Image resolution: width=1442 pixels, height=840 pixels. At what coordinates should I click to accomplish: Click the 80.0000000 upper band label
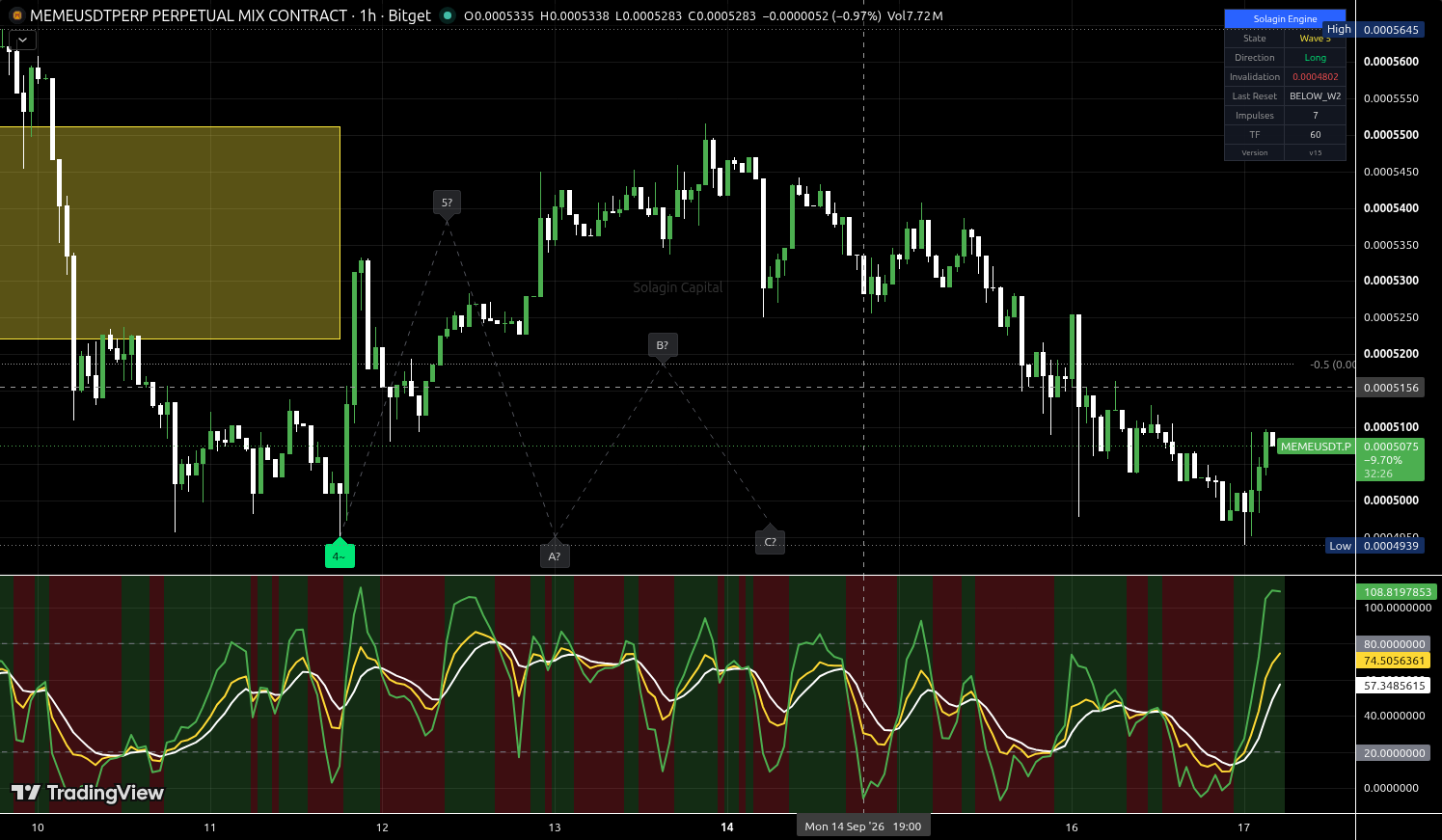(x=1394, y=644)
